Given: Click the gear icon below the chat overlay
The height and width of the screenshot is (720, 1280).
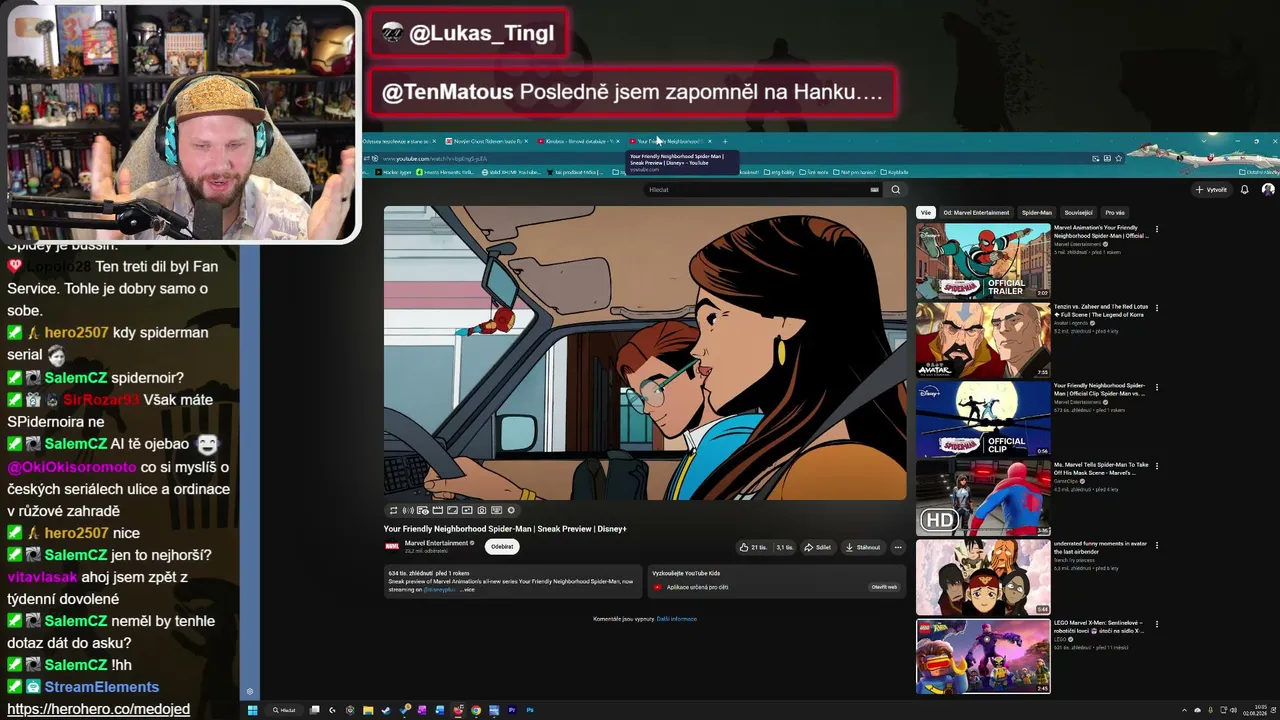Looking at the screenshot, I should pos(250,691).
